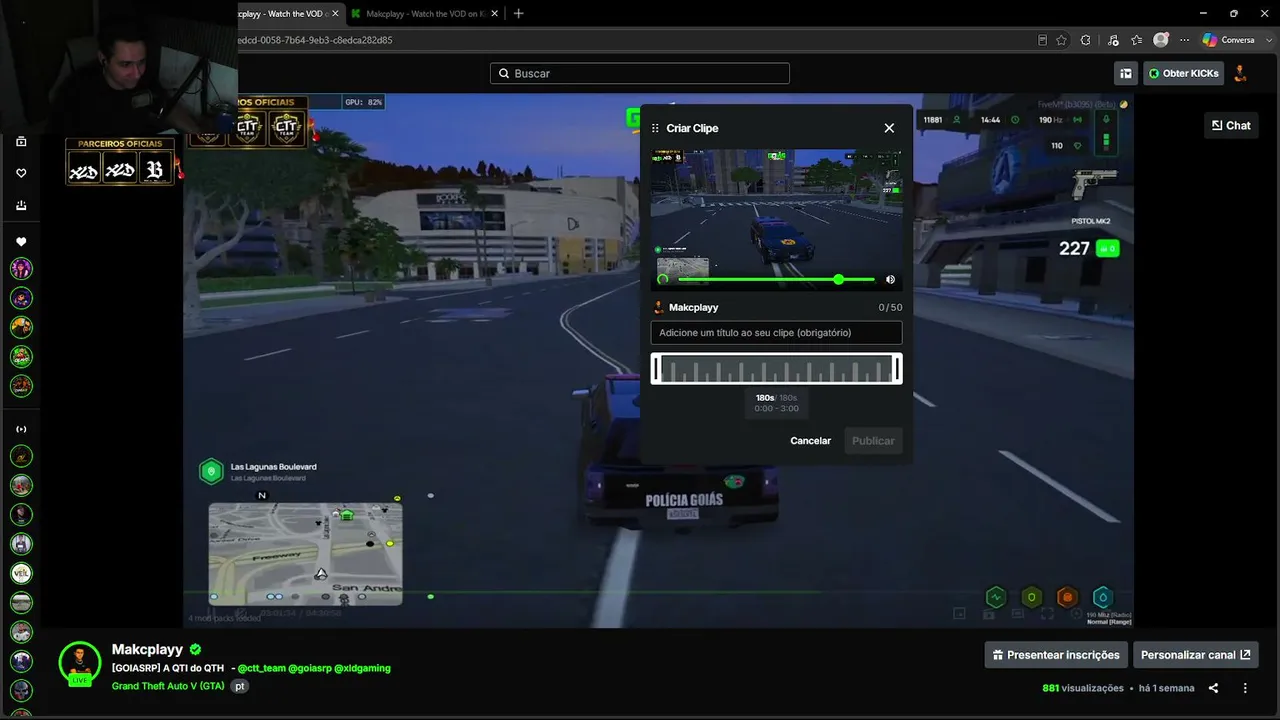Click the clip title input field
Image resolution: width=1280 pixels, height=720 pixels.
[776, 333]
